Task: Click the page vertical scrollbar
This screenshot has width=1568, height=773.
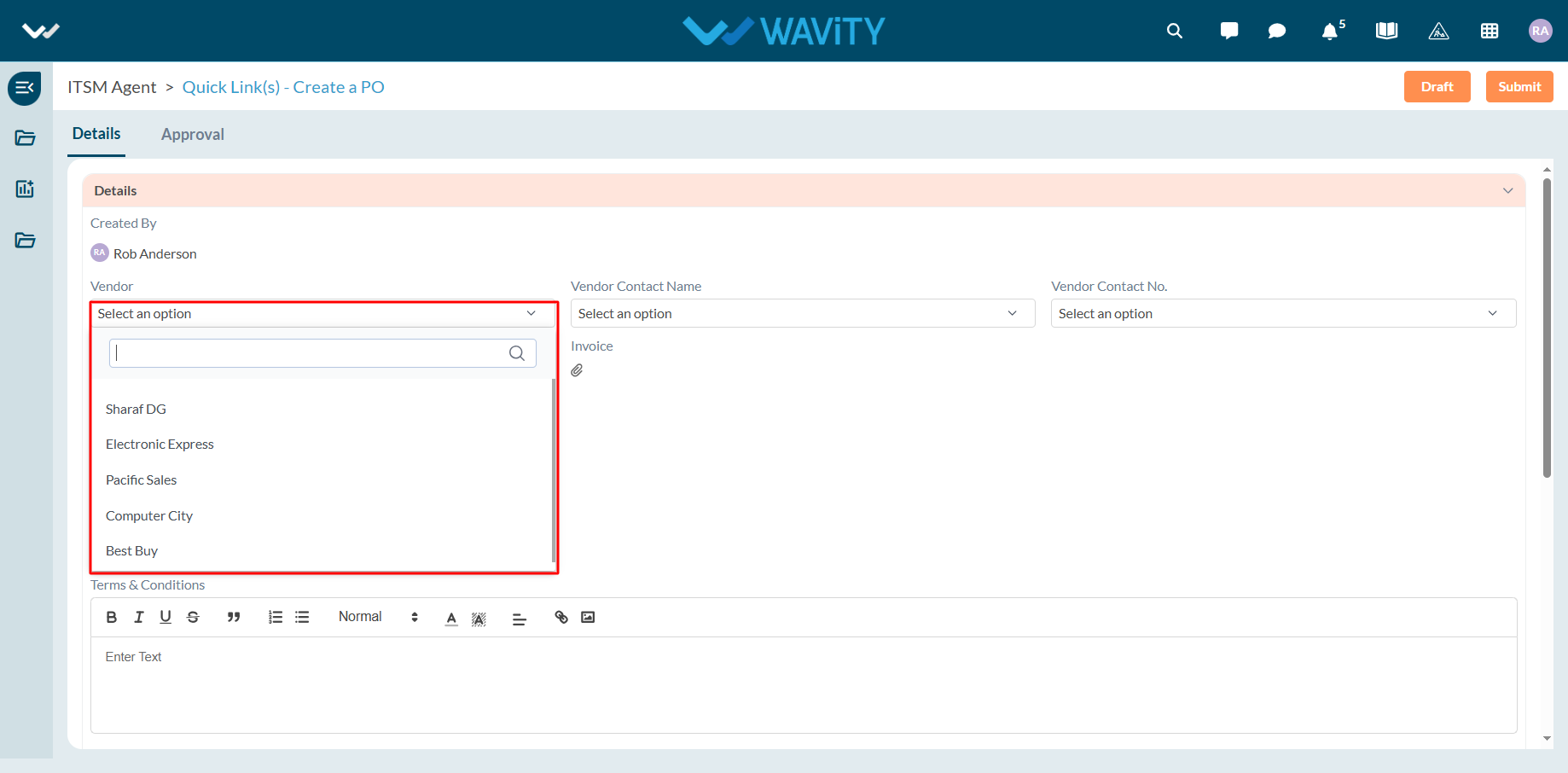Action: (x=1547, y=328)
